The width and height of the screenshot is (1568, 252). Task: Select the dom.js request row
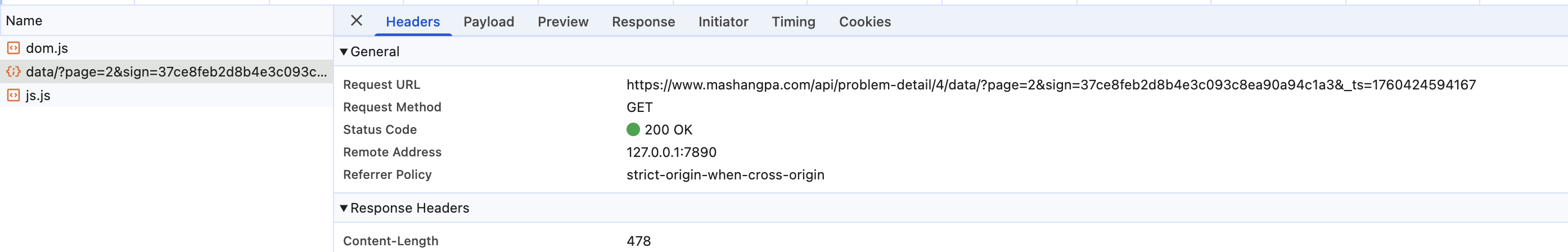167,48
